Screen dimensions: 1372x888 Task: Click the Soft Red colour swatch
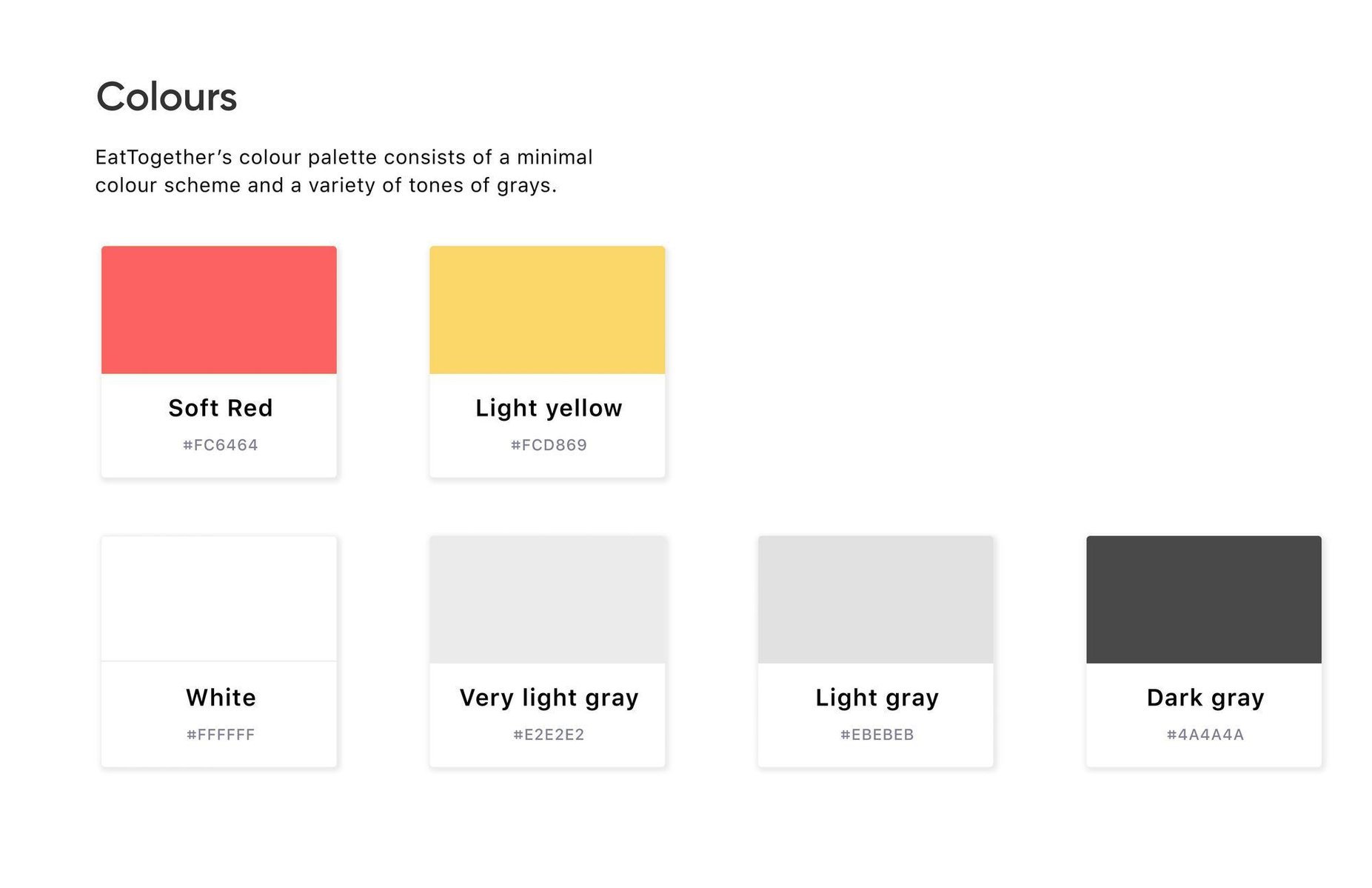click(219, 310)
